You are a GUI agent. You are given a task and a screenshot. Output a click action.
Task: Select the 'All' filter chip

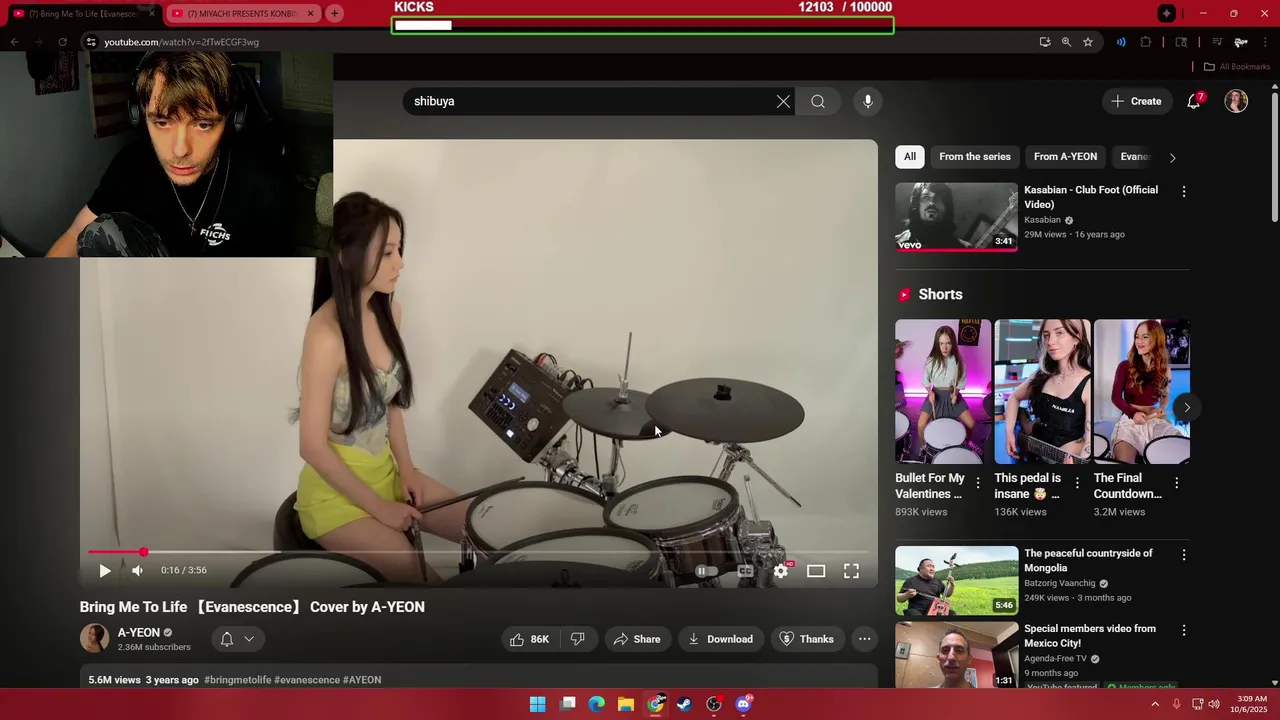(x=910, y=156)
